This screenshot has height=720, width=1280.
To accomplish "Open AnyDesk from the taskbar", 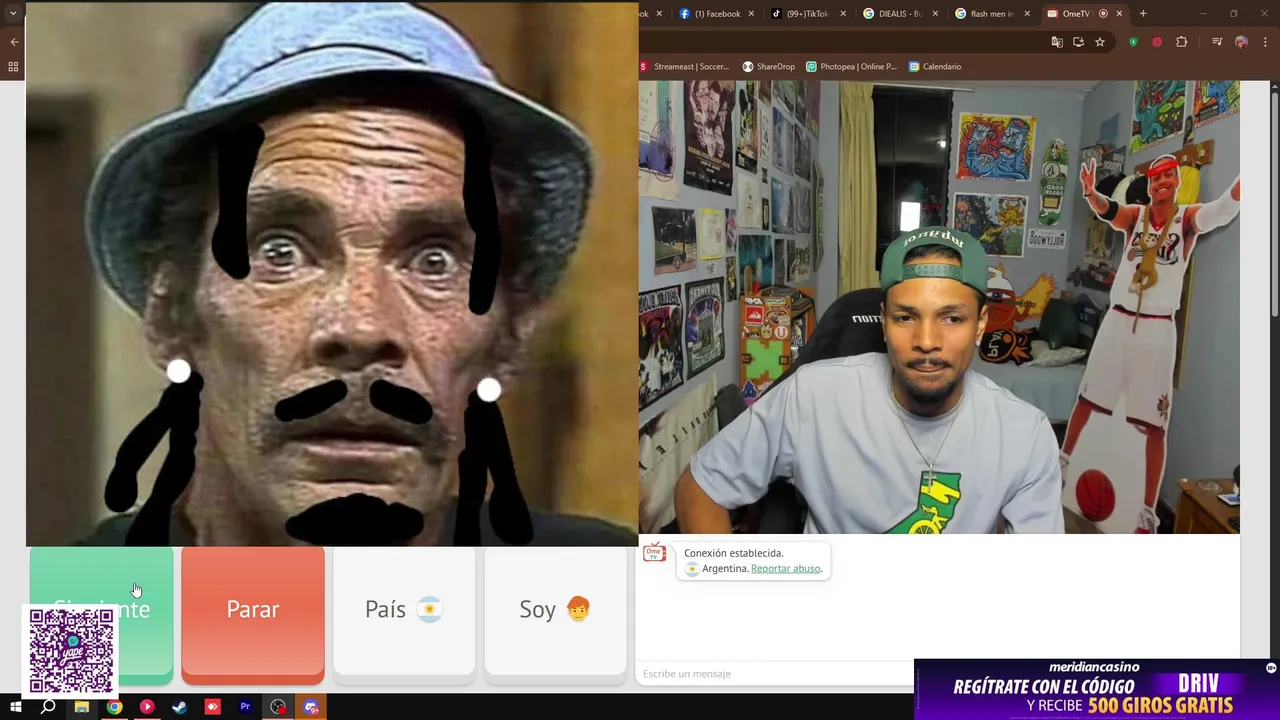I will pyautogui.click(x=212, y=707).
